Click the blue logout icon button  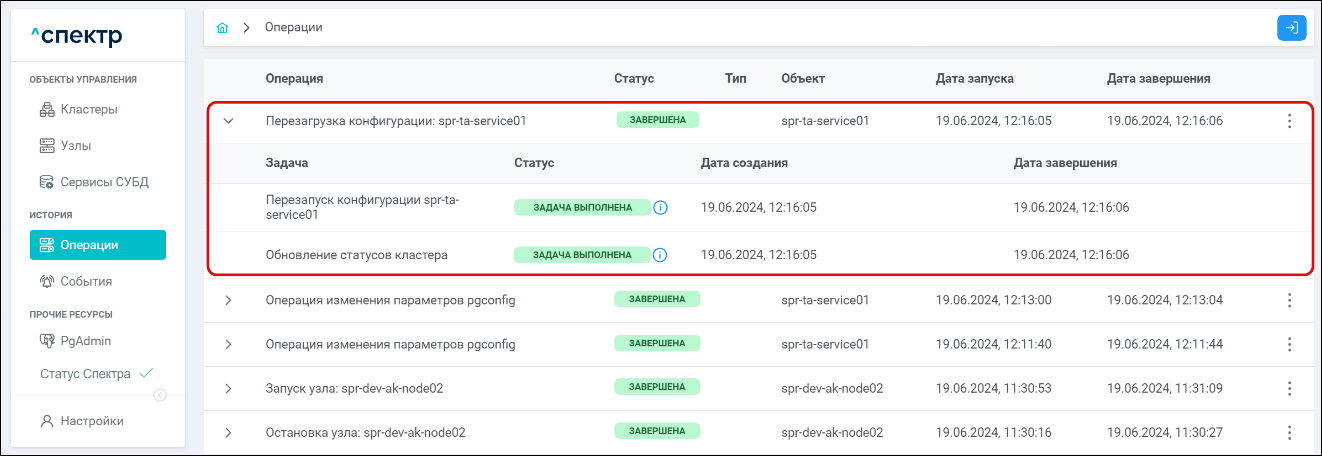pyautogui.click(x=1291, y=28)
